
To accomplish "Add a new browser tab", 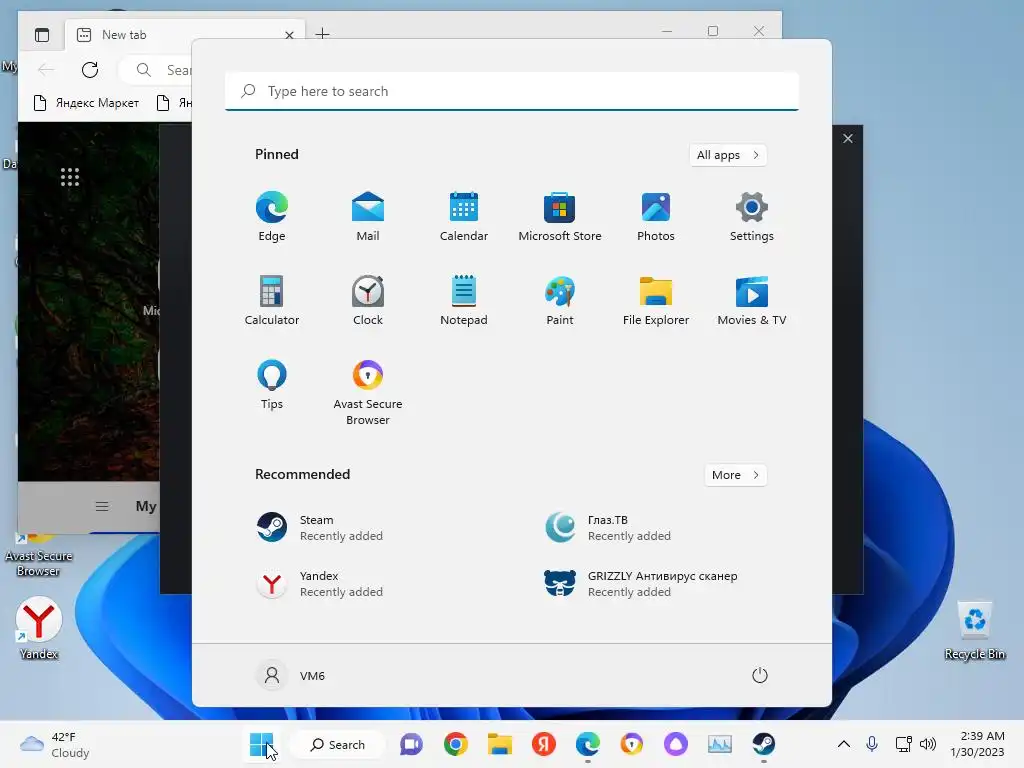I will point(323,33).
